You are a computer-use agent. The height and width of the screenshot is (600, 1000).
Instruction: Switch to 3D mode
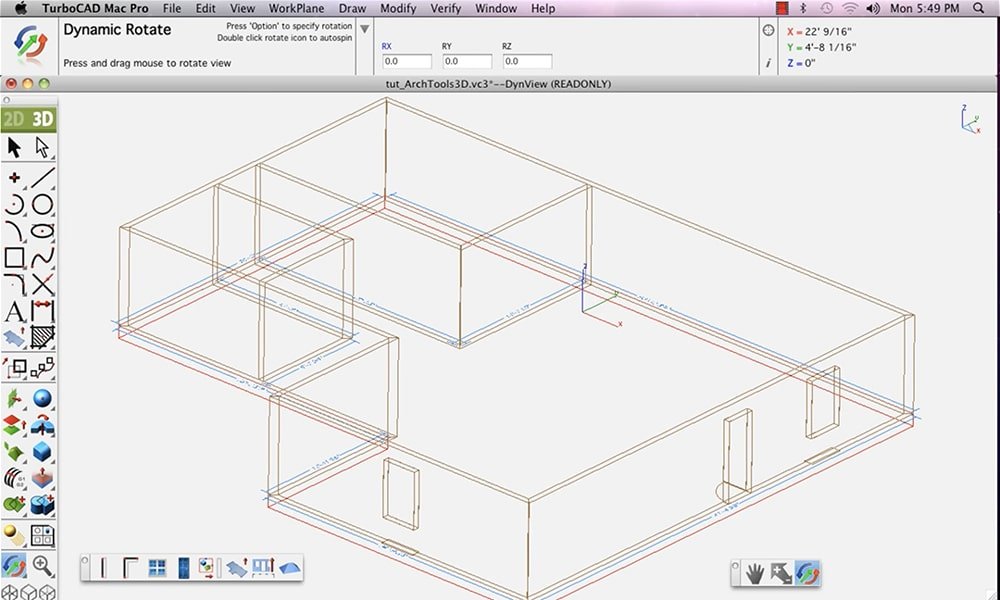[42, 119]
